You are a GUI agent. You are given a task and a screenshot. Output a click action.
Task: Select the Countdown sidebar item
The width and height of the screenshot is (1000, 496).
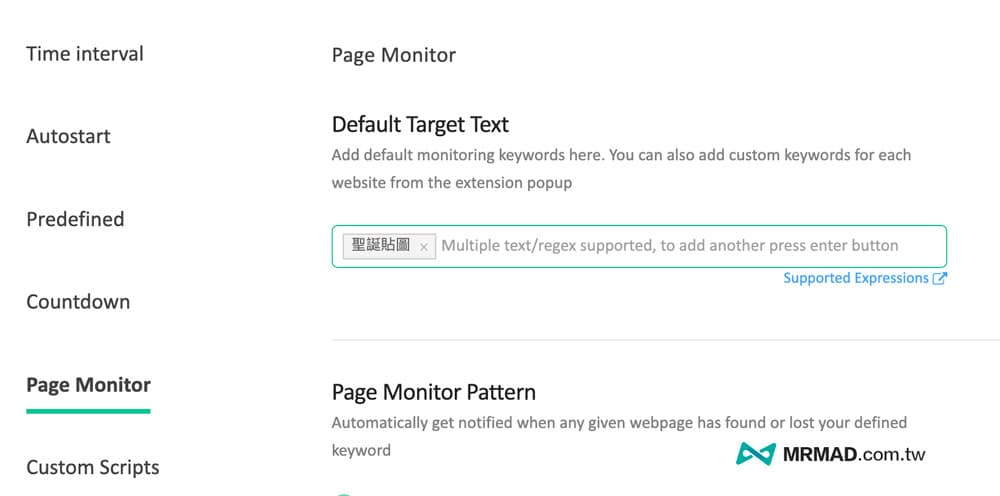78,302
